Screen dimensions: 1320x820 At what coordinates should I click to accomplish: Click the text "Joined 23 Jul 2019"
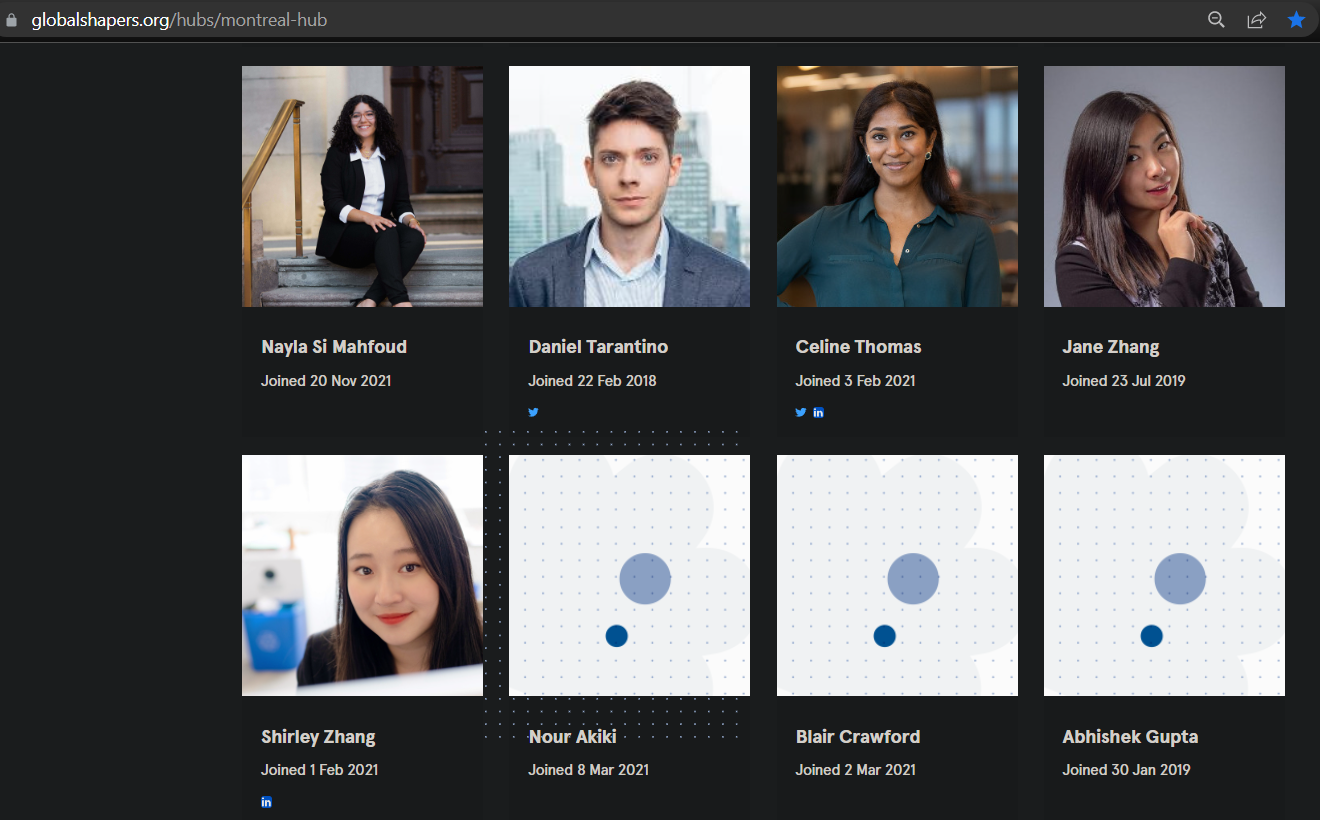(1123, 380)
